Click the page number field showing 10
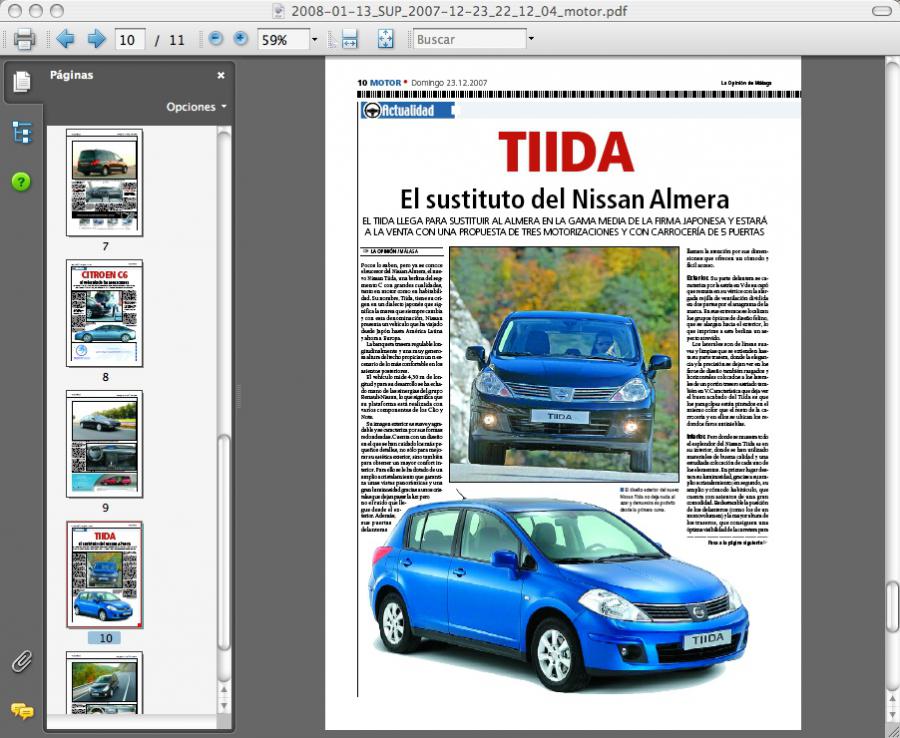This screenshot has width=900, height=738. coord(130,40)
